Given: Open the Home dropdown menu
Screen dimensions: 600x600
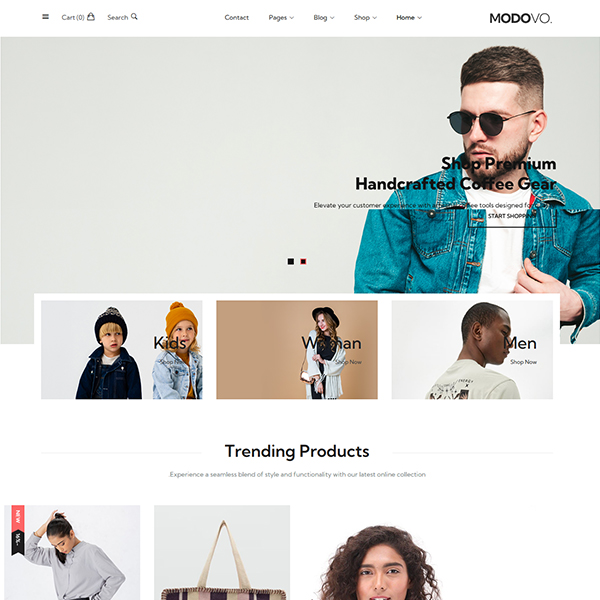Looking at the screenshot, I should coord(409,18).
